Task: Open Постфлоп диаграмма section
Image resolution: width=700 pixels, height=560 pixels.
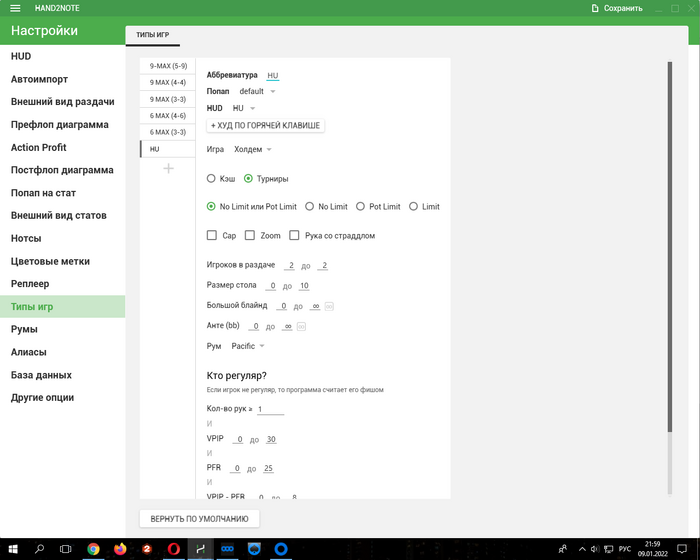Action: [62, 170]
